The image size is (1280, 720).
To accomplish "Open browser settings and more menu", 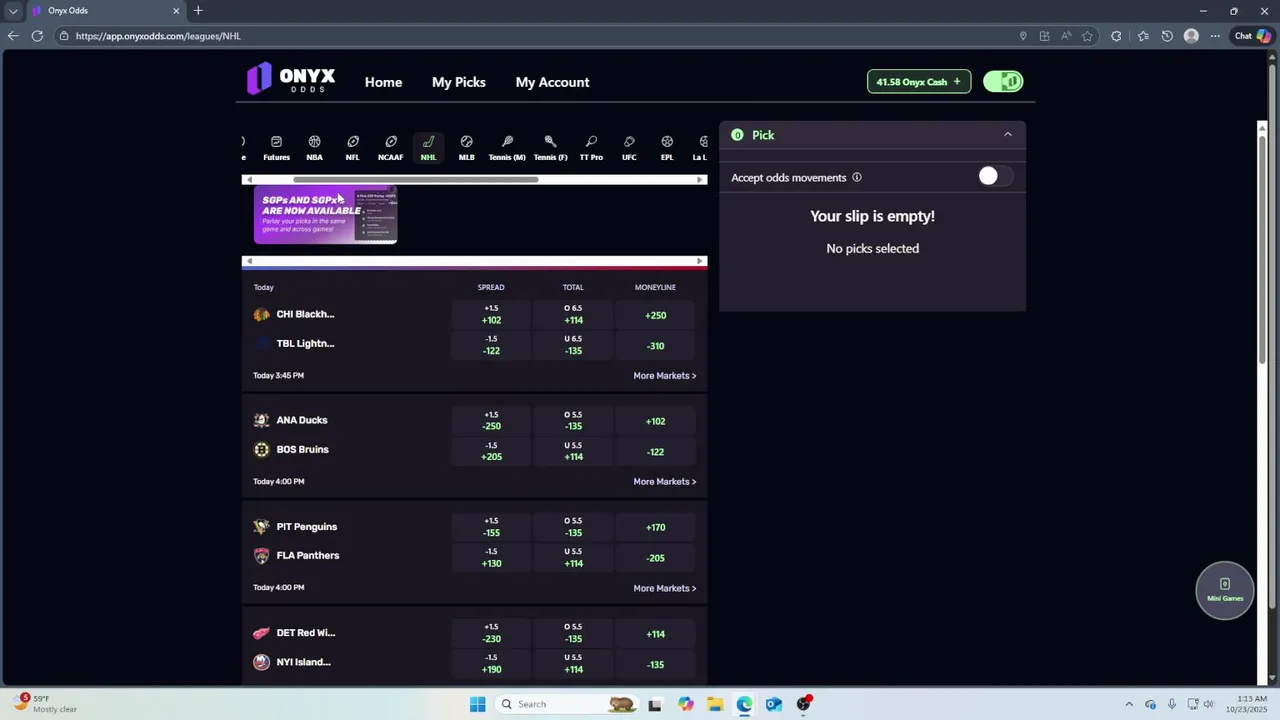I will pyautogui.click(x=1215, y=36).
